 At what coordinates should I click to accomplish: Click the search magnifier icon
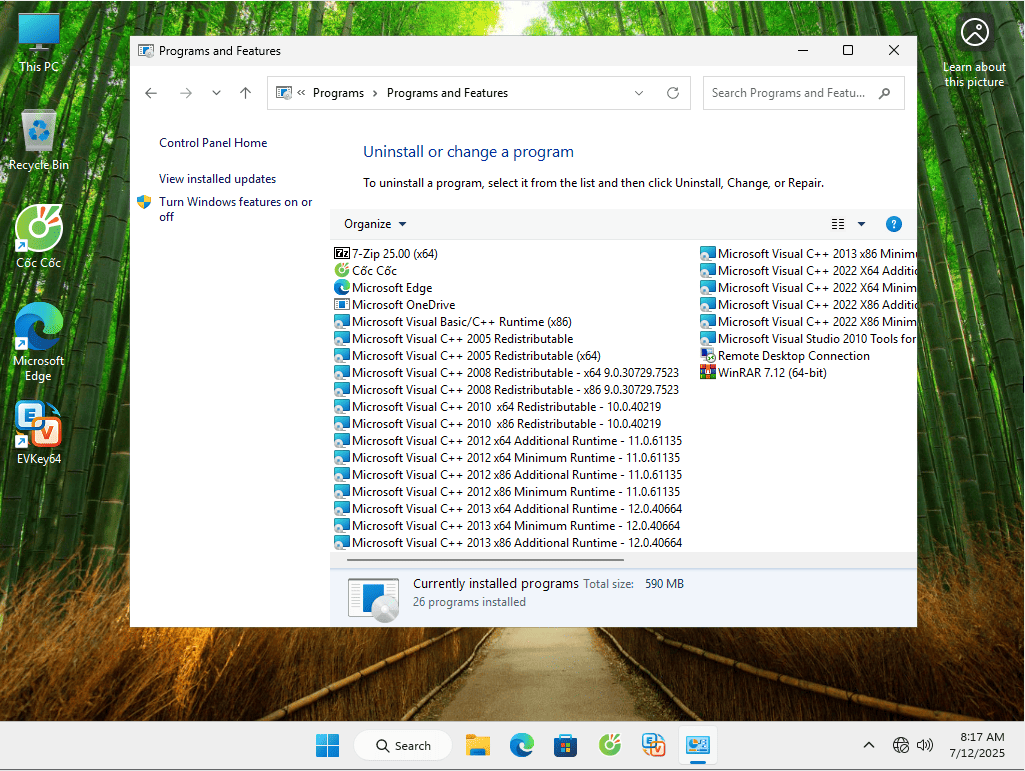click(x=884, y=93)
